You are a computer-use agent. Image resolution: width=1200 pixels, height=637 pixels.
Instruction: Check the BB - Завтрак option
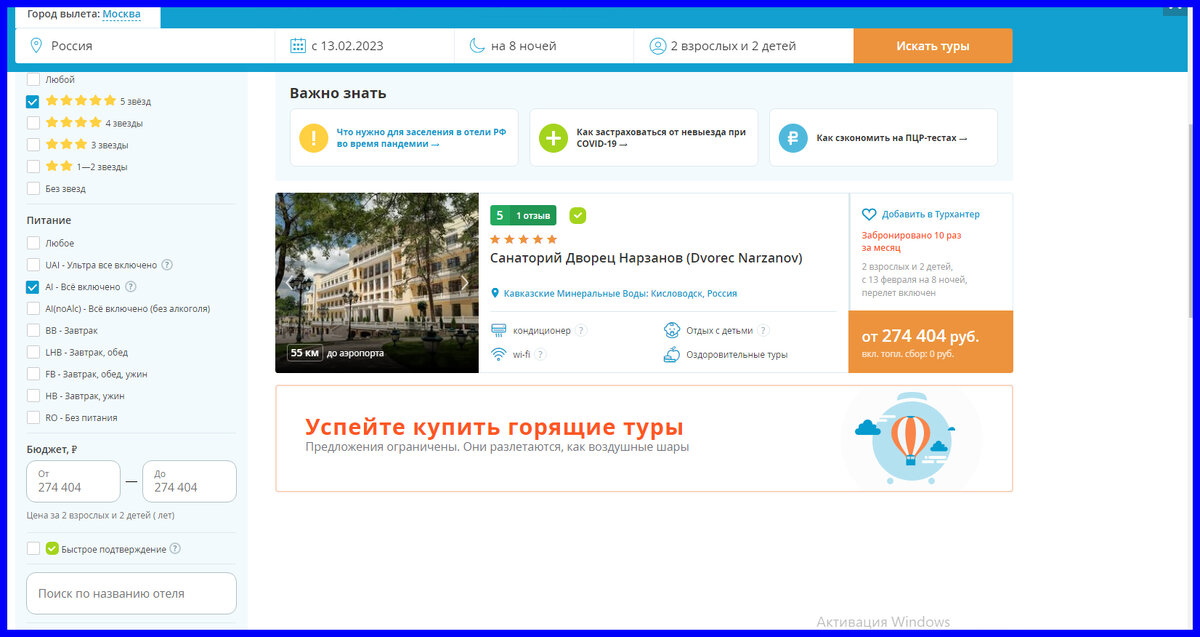click(x=33, y=330)
